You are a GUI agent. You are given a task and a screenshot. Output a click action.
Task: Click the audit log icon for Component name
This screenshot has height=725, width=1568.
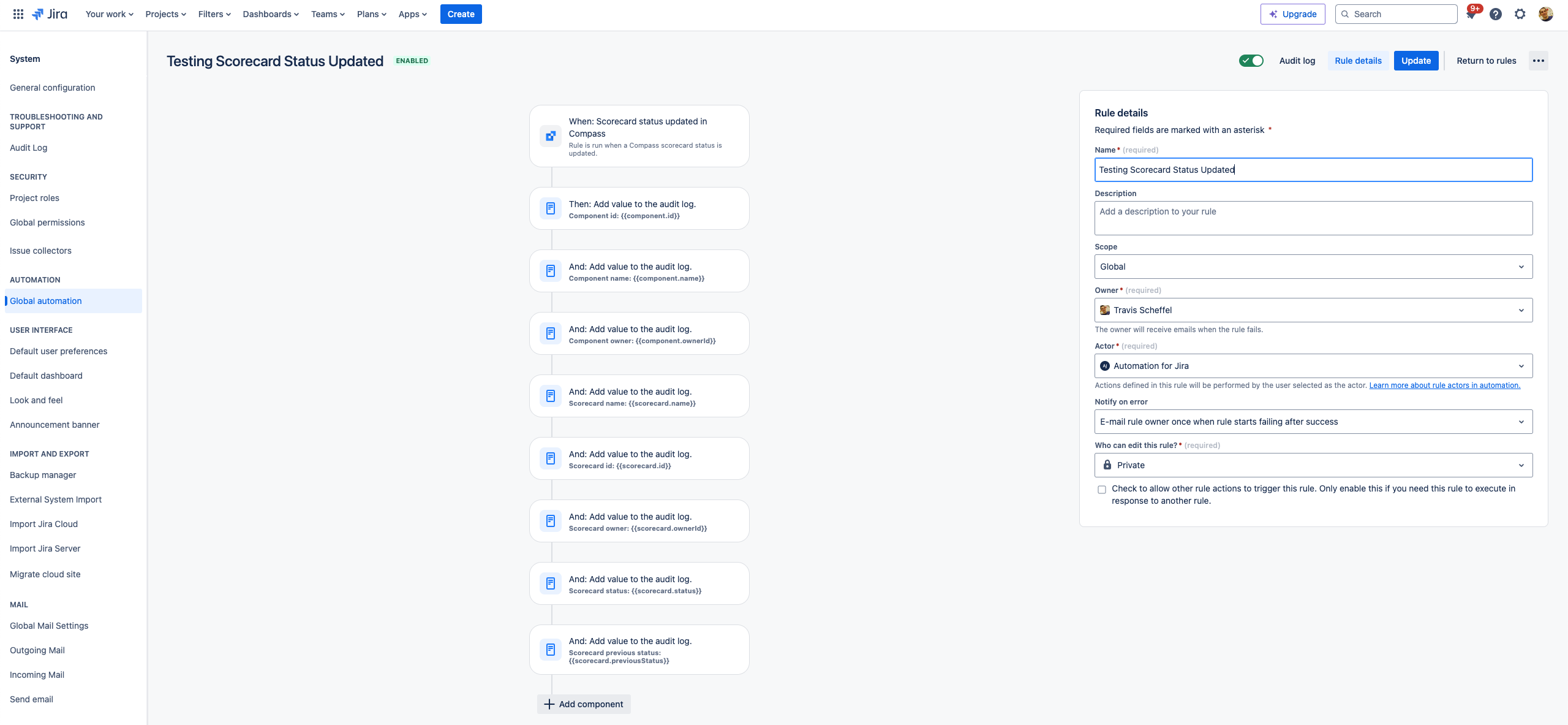(551, 271)
